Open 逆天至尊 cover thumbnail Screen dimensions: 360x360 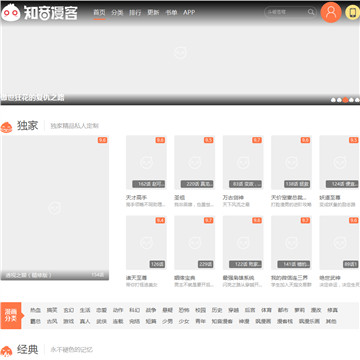(146, 243)
